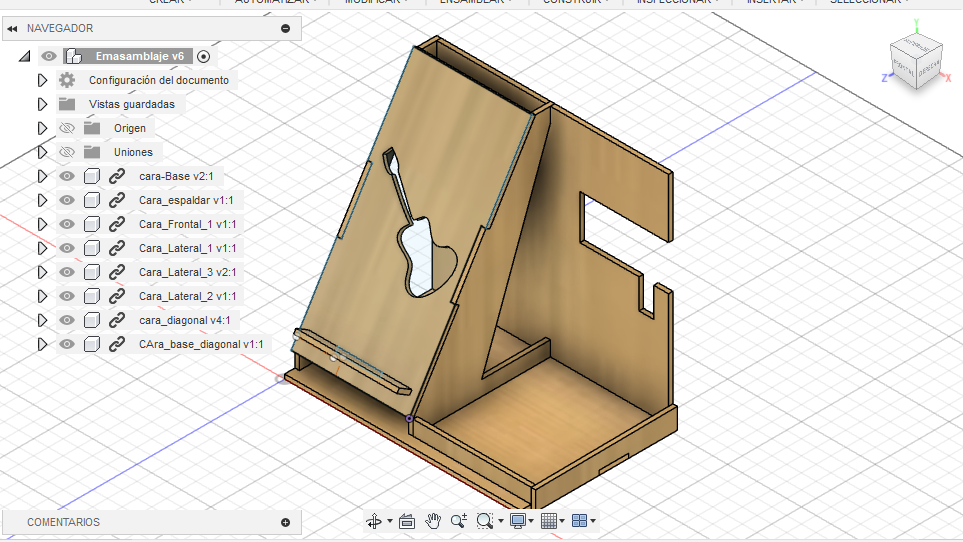This screenshot has width=963, height=542.
Task: Open Display Settings monitor icon
Action: pos(518,521)
